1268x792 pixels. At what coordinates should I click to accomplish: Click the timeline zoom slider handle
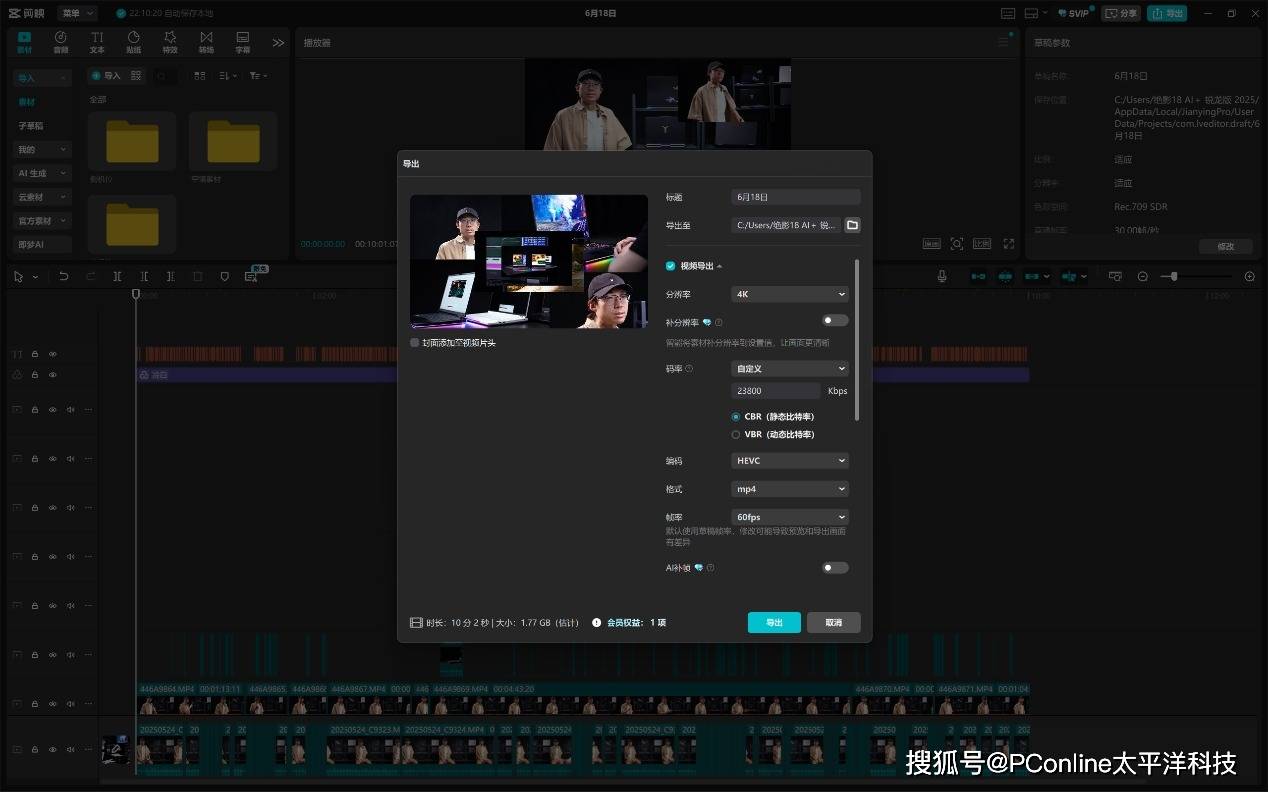pos(1174,276)
